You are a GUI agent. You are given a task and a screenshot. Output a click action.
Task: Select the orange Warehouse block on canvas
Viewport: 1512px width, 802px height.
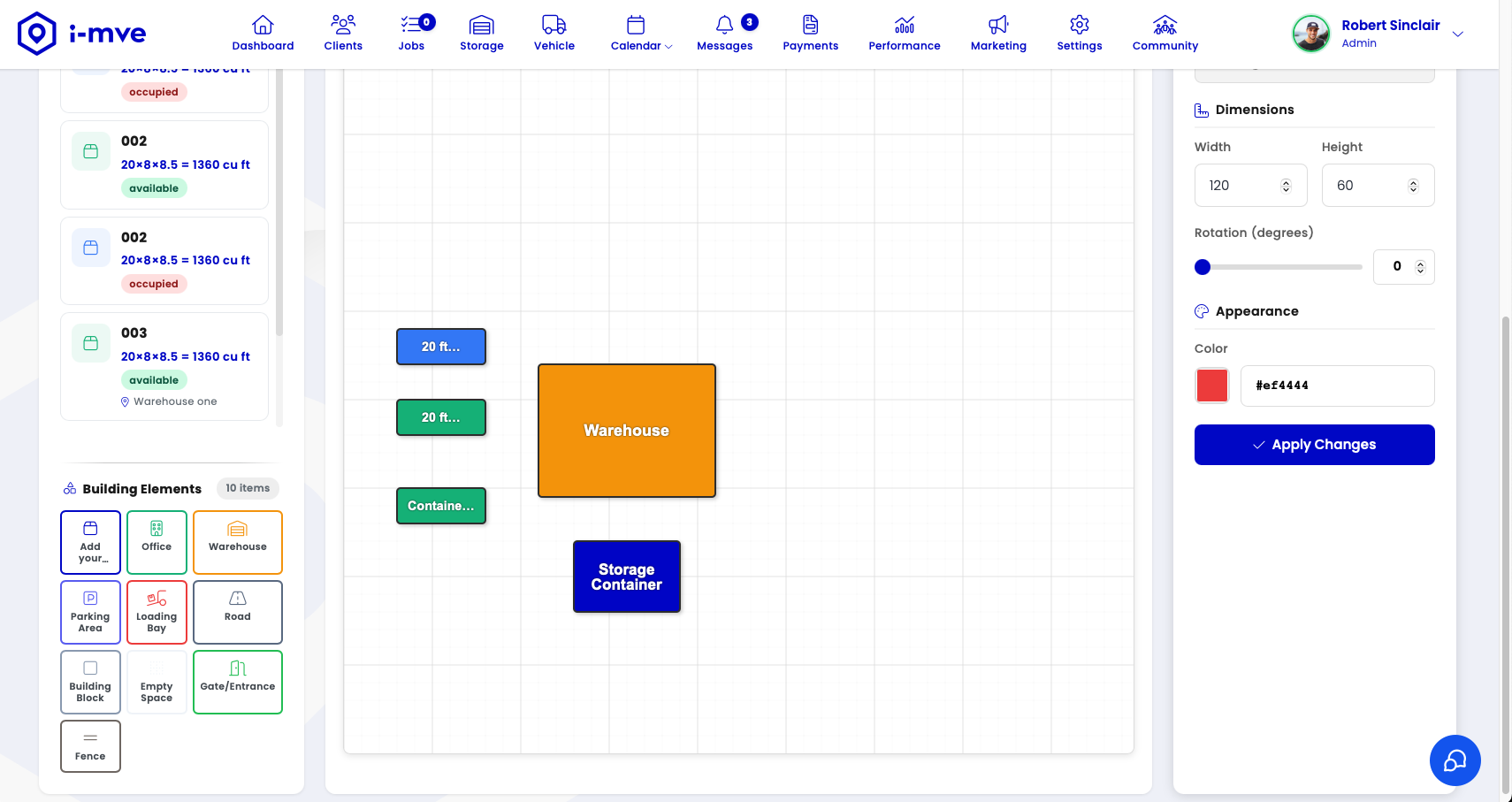tap(627, 431)
